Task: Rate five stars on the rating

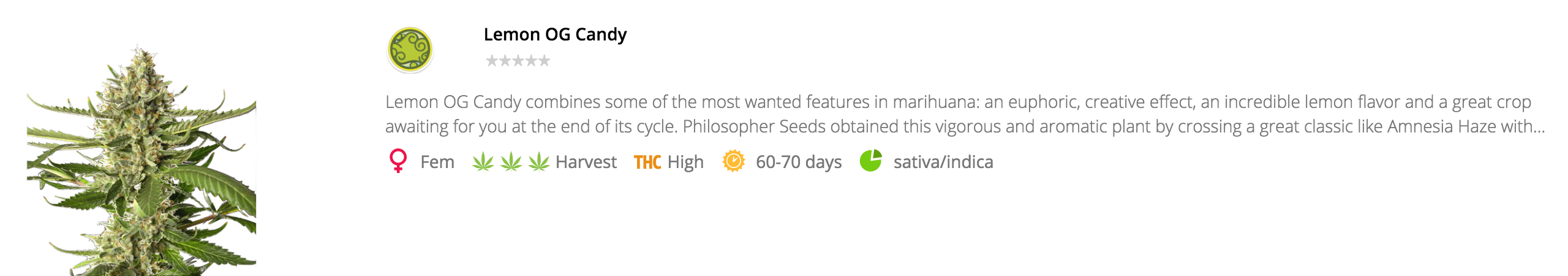Action: [545, 61]
